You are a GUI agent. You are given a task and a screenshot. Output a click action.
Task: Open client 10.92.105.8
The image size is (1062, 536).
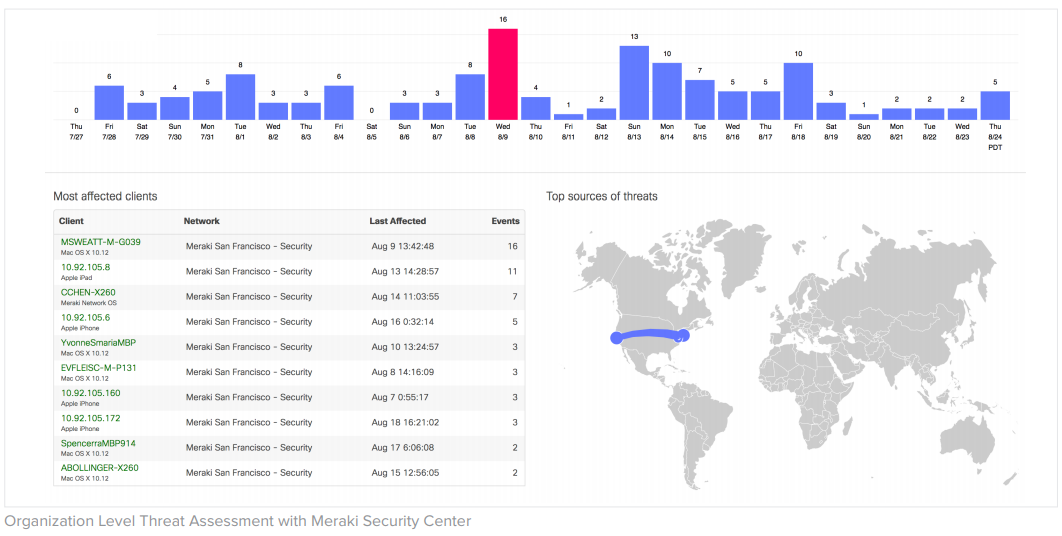coord(85,267)
